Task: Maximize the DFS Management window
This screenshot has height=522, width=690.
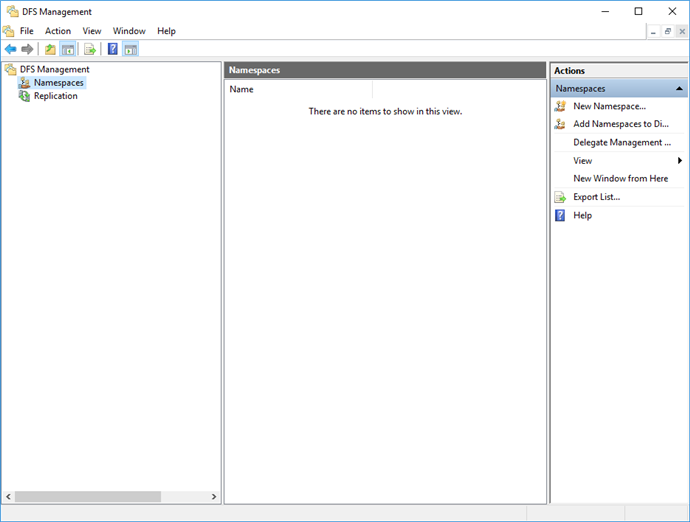Action: click(x=639, y=11)
